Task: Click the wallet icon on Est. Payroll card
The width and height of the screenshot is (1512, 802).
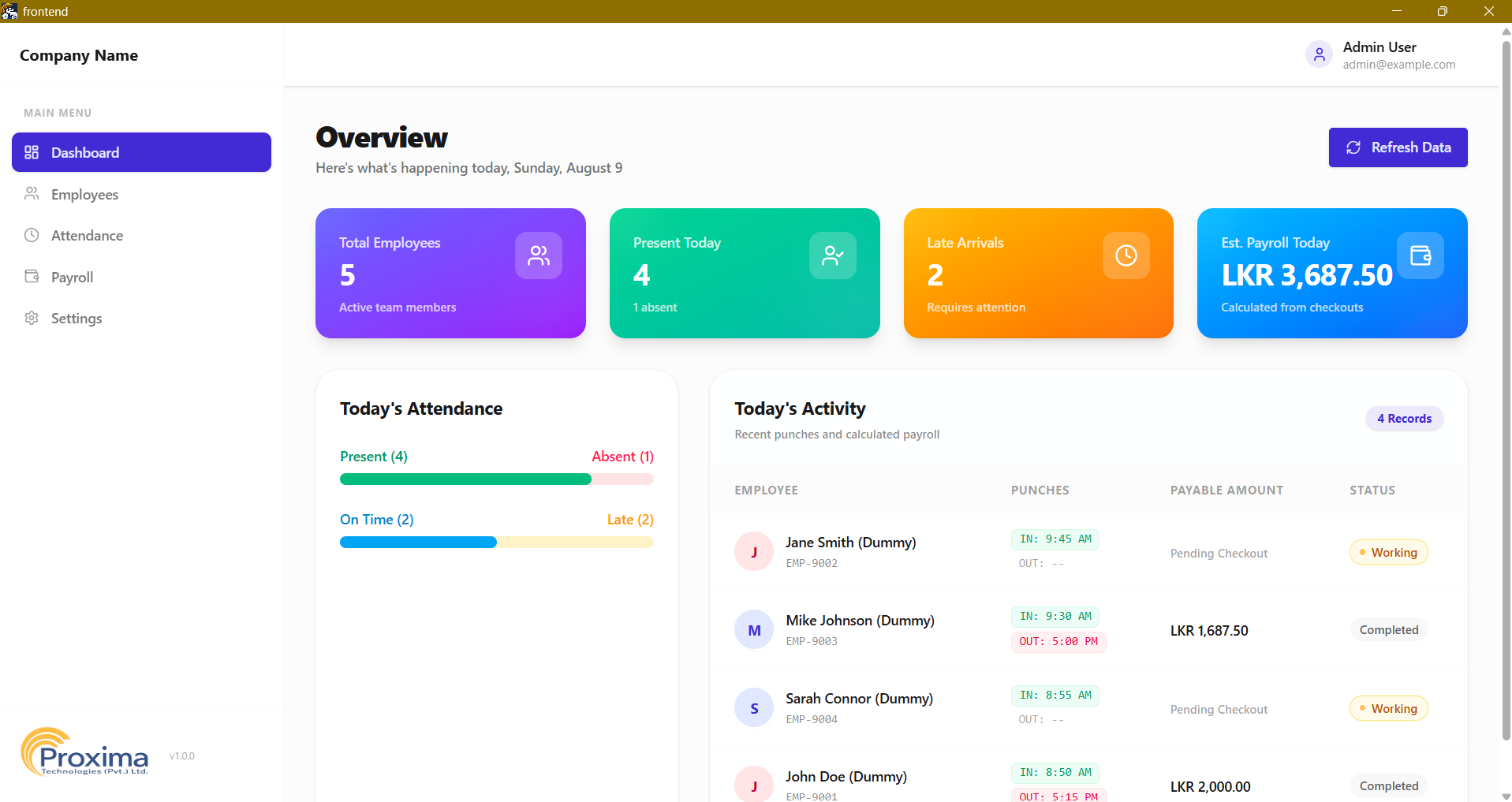Action: 1421,256
